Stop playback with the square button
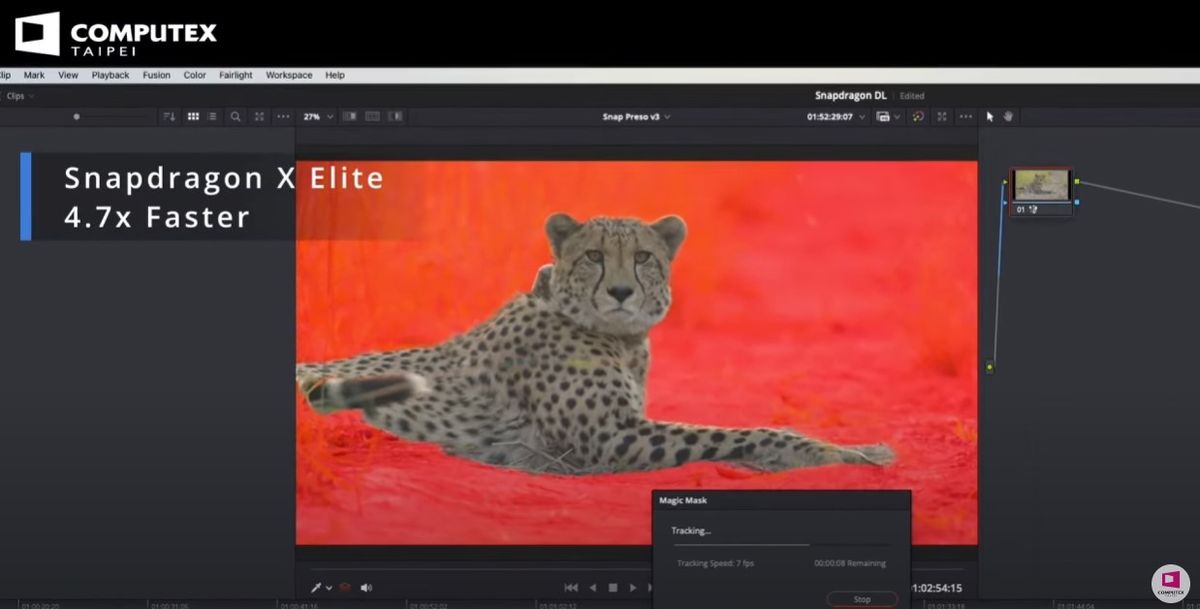 click(613, 587)
